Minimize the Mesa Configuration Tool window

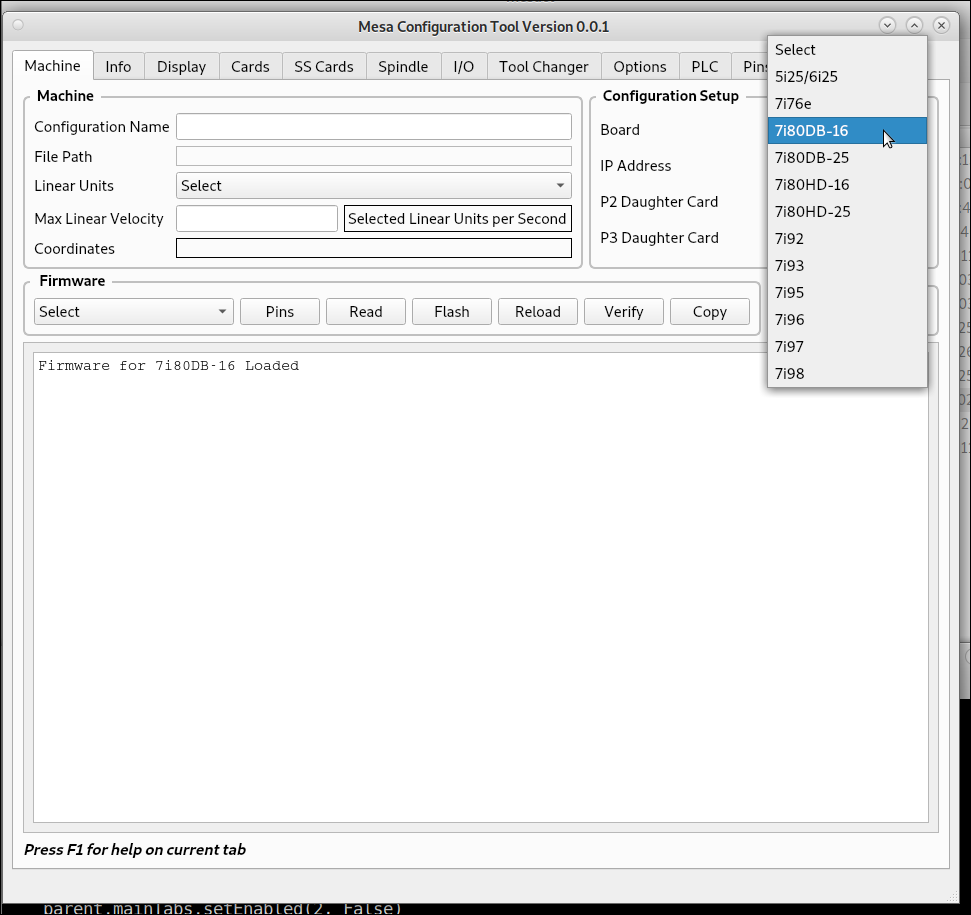click(x=887, y=25)
